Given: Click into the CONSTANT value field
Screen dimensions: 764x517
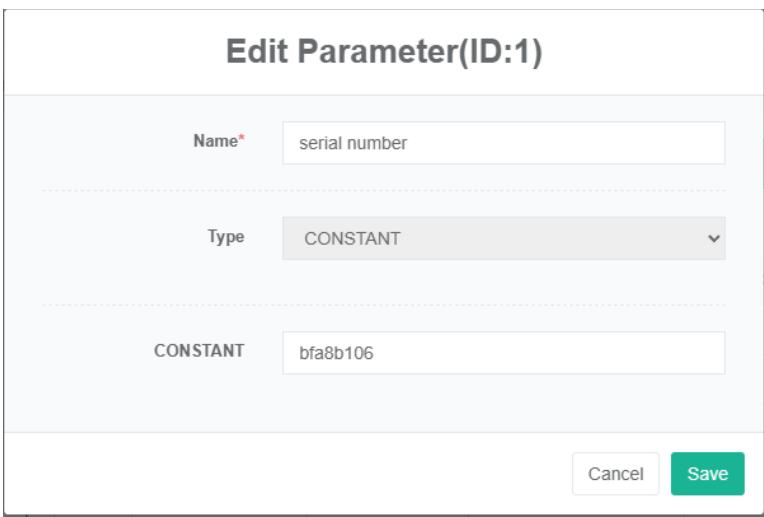Looking at the screenshot, I should [503, 353].
